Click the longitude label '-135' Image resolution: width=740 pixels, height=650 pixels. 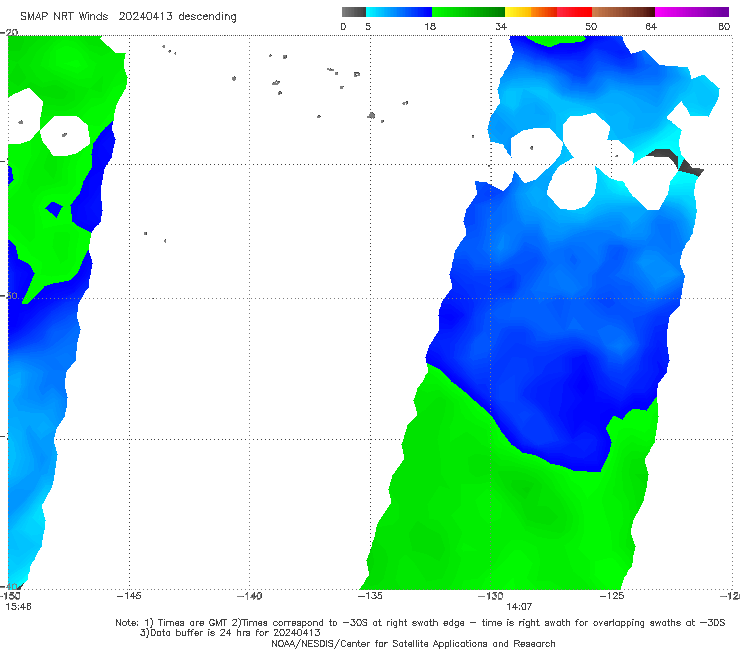point(370,596)
